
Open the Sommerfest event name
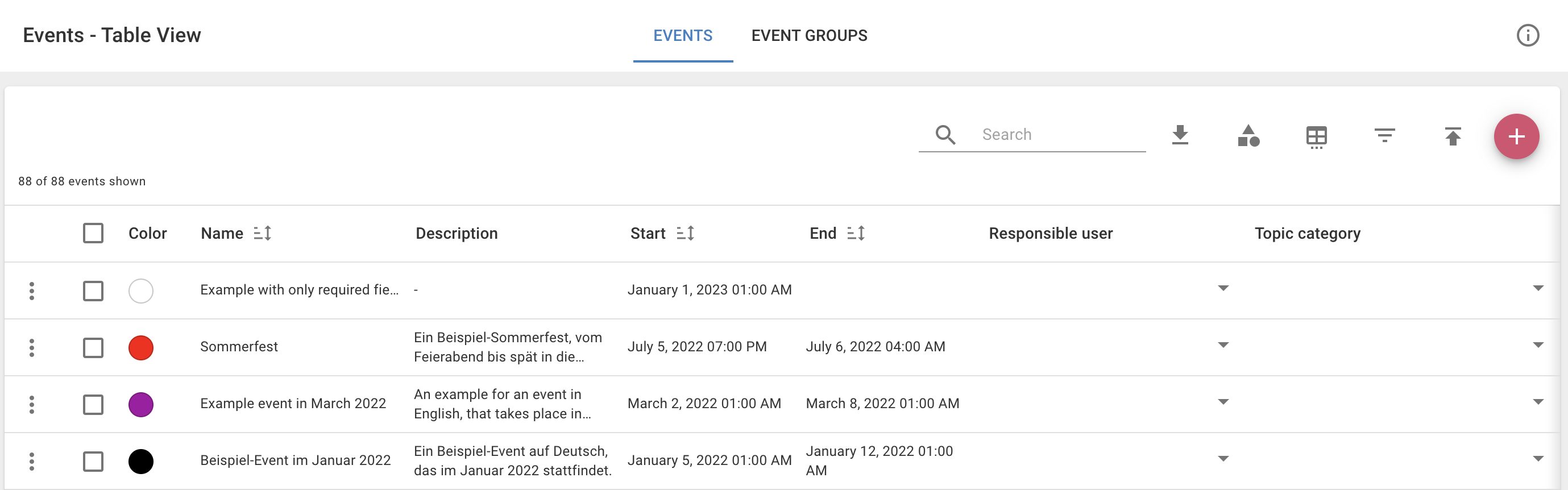[x=239, y=346]
